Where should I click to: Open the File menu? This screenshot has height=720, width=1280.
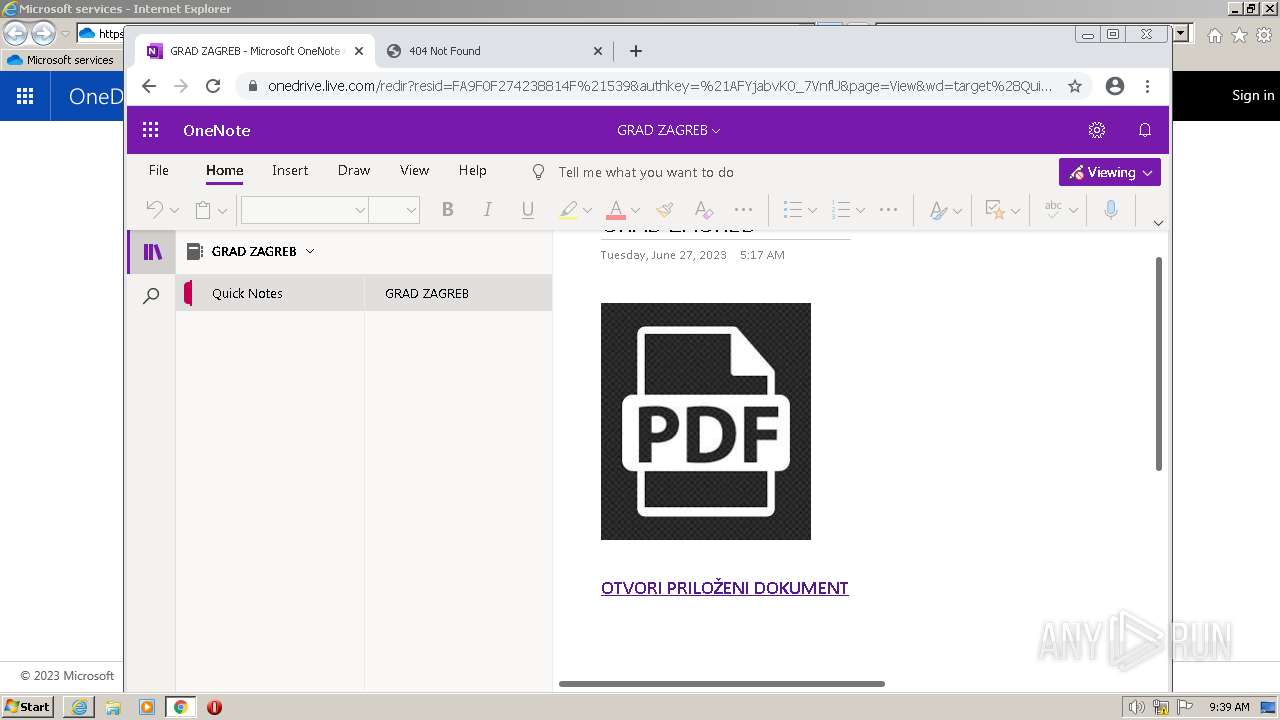point(159,171)
